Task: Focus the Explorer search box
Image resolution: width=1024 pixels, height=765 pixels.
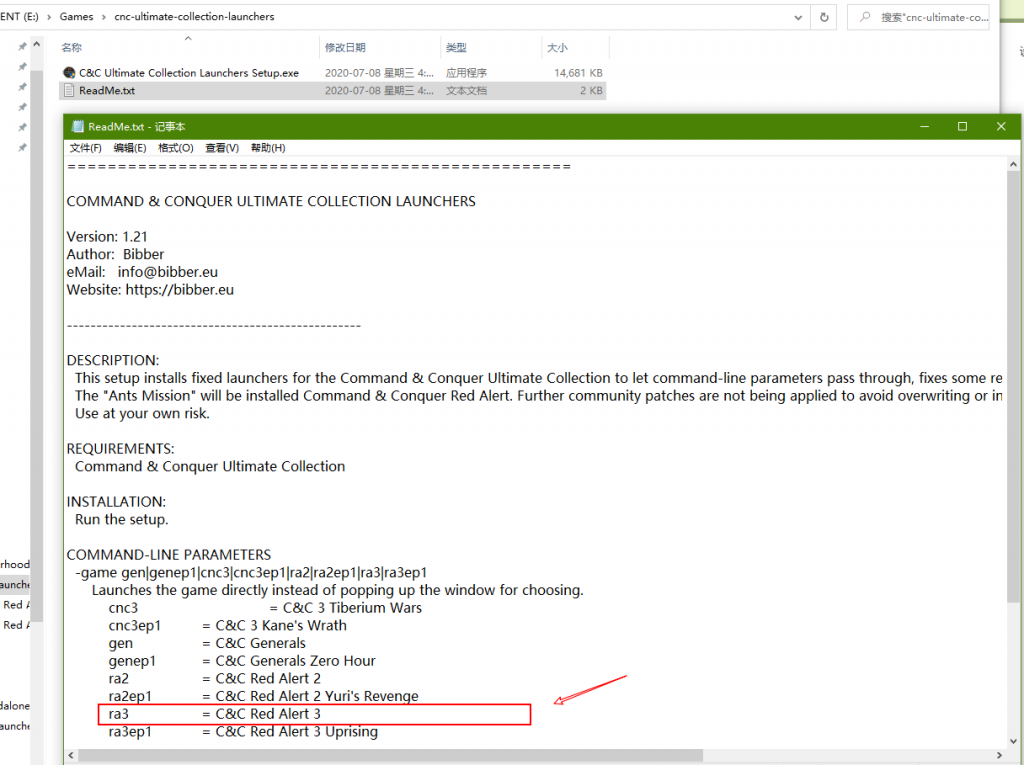Action: [x=918, y=17]
